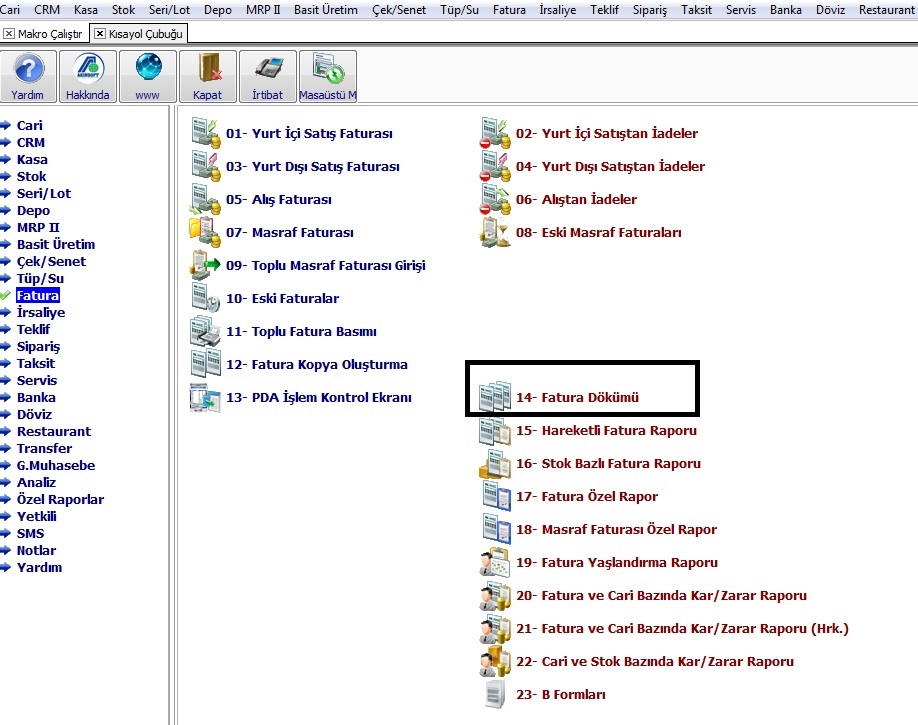Screen dimensions: 918x725
Task: Open the www globe toolbar icon
Action: (x=148, y=76)
